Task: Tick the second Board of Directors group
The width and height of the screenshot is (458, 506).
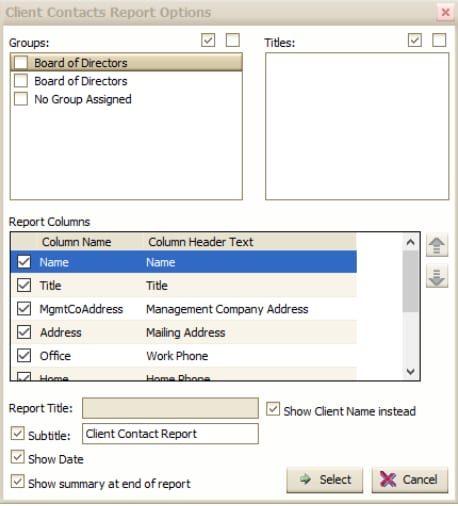Action: click(21, 81)
